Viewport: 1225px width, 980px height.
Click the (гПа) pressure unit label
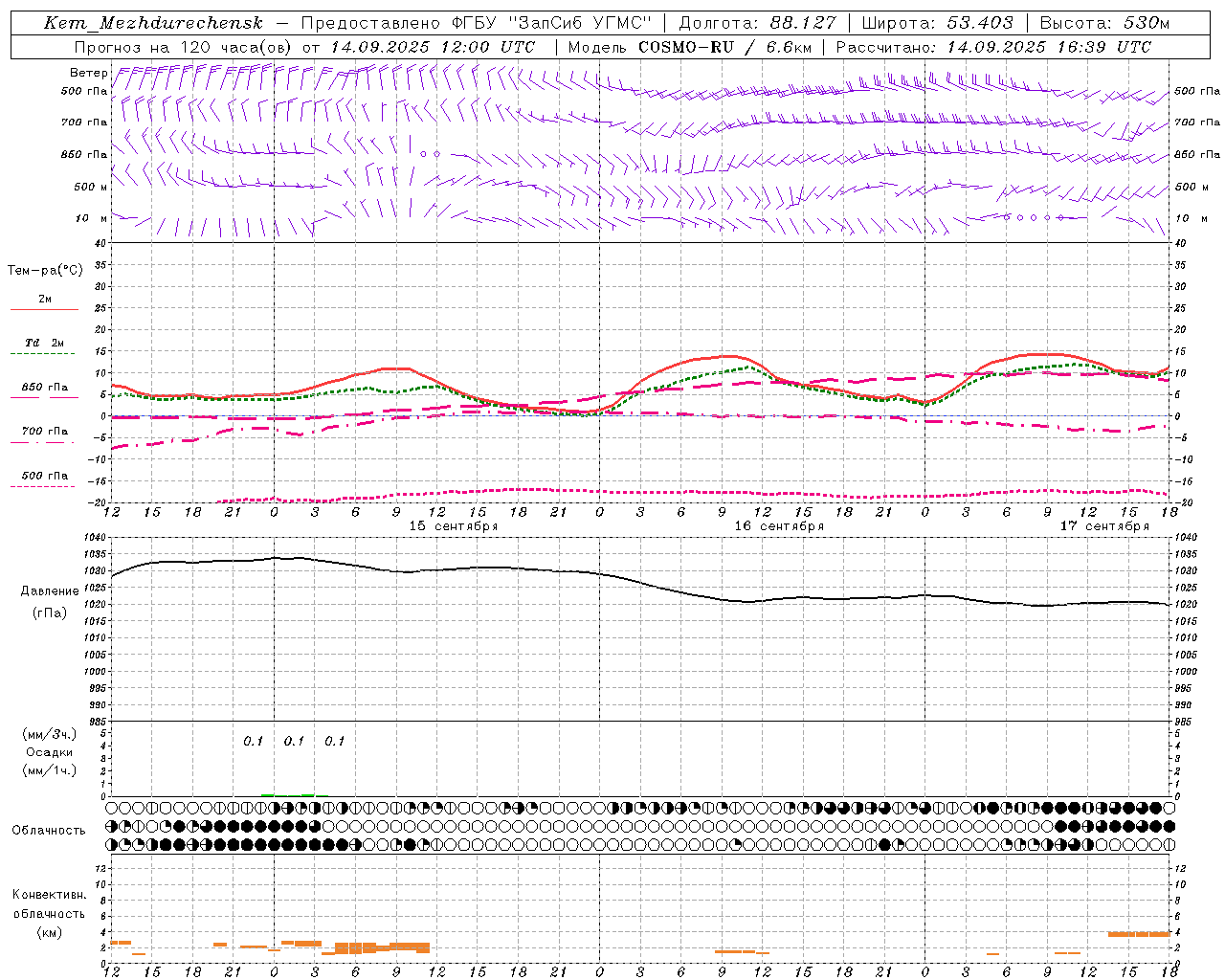pos(50,613)
